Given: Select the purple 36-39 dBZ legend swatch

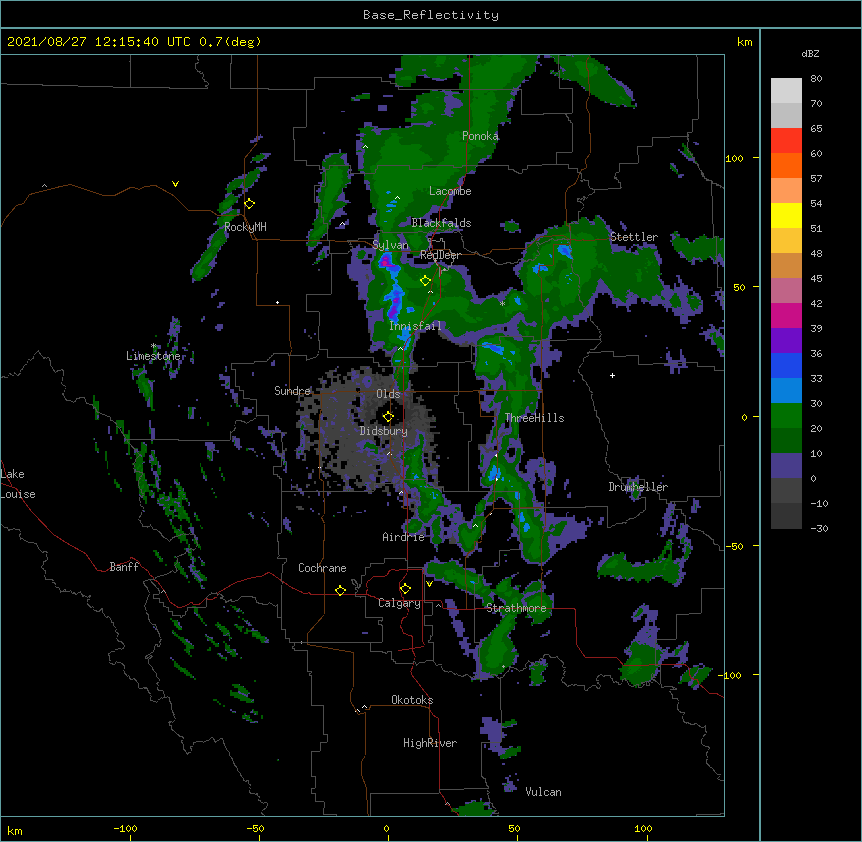Looking at the screenshot, I should click(x=786, y=341).
